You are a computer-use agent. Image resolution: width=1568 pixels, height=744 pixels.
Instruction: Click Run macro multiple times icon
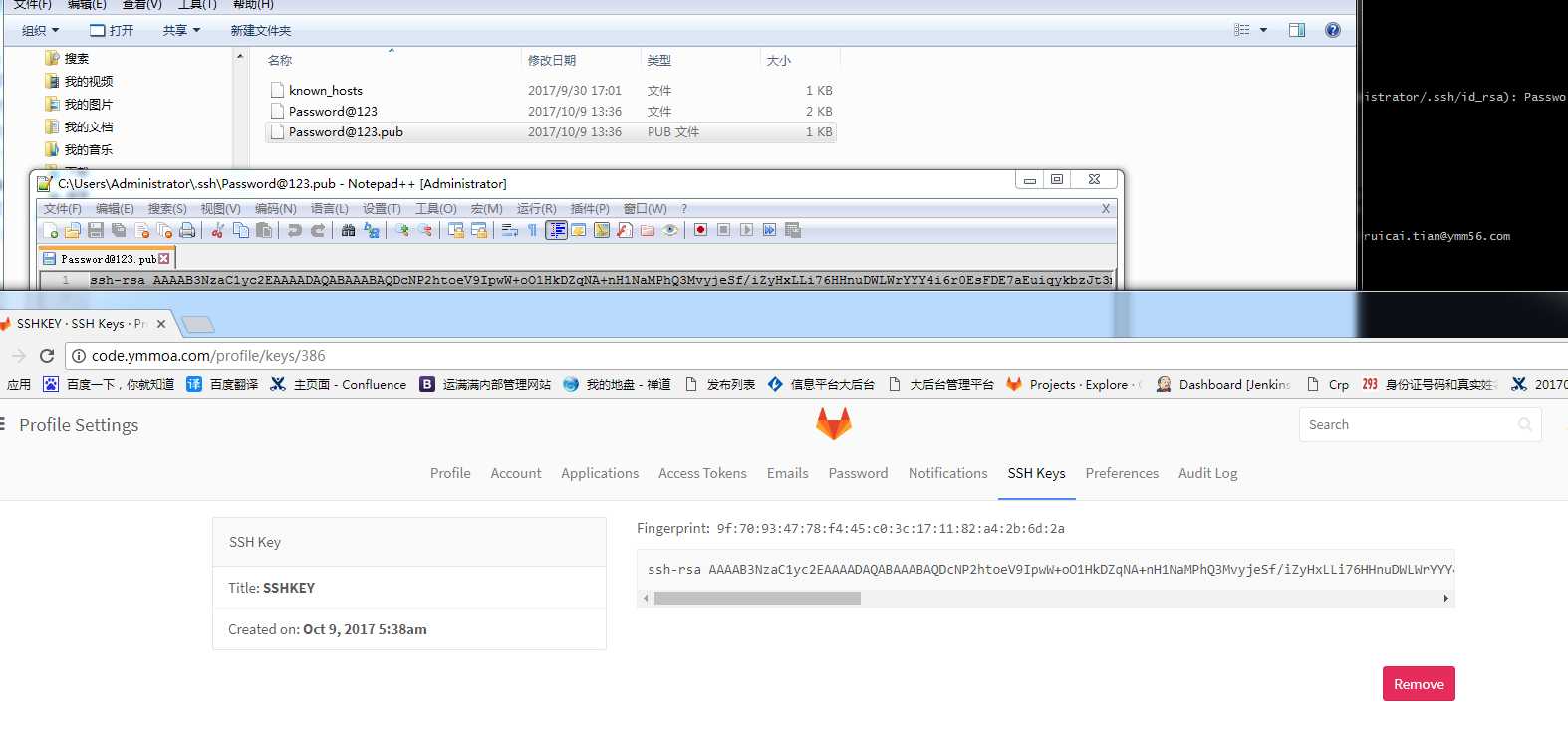(x=769, y=230)
